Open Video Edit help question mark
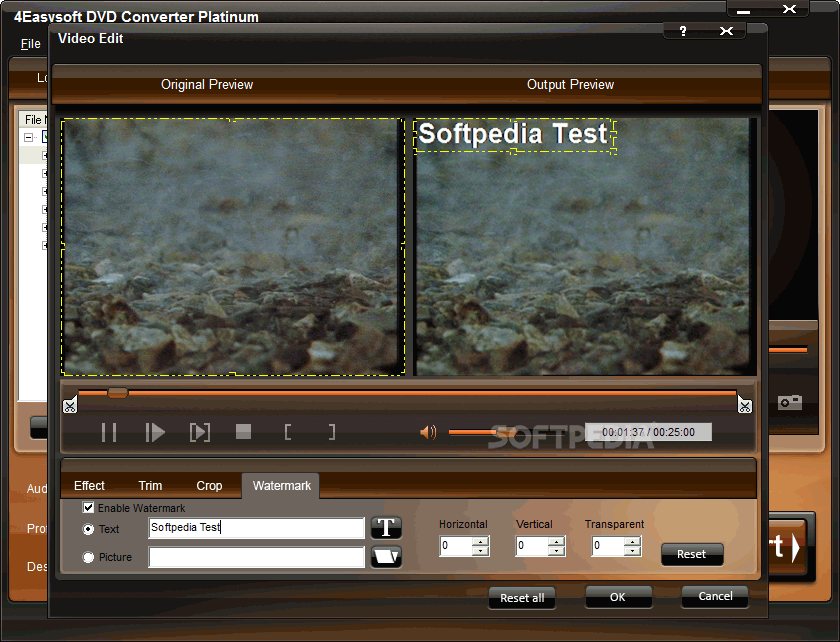 pos(682,31)
